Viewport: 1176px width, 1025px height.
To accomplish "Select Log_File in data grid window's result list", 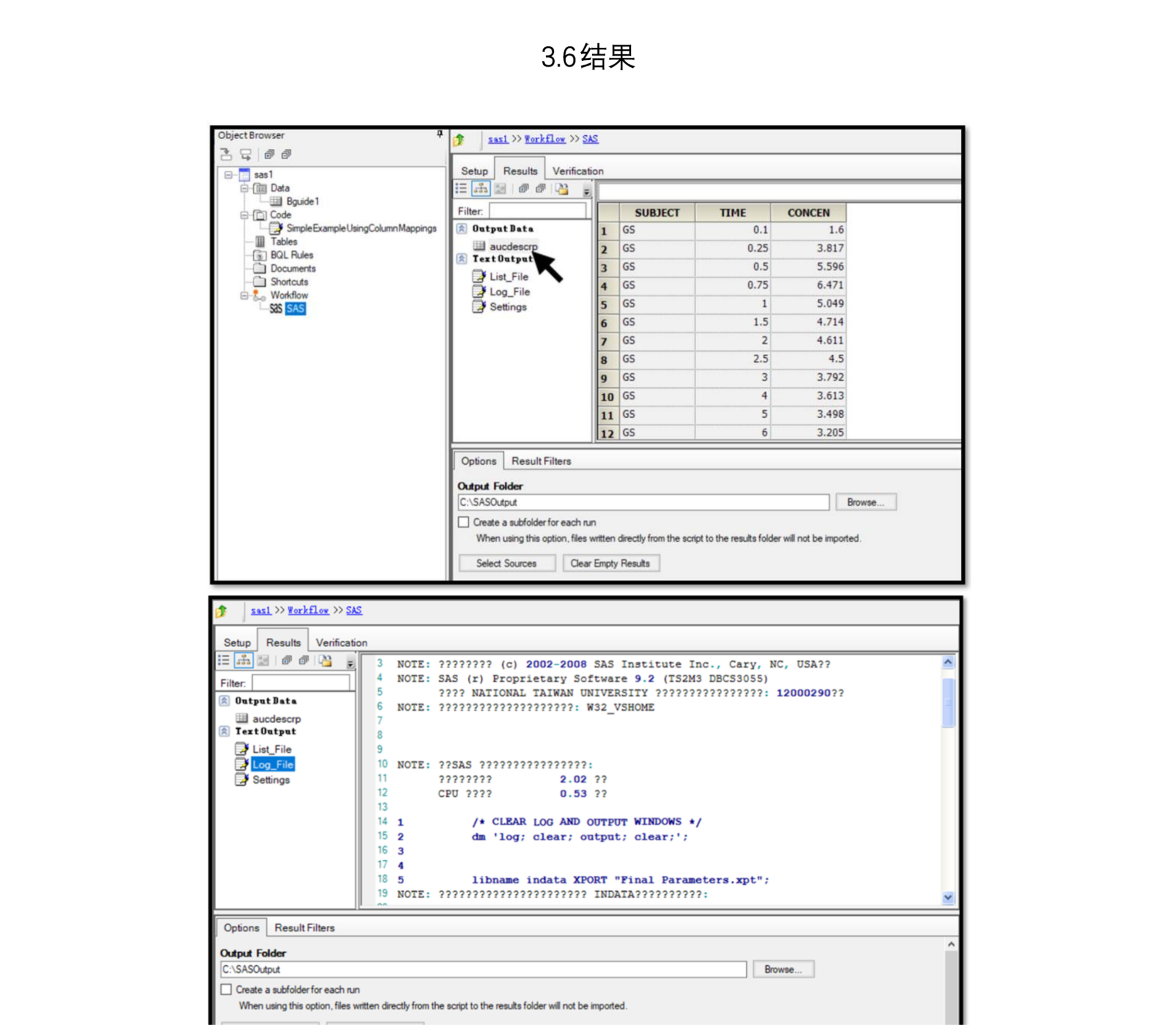I will [509, 292].
